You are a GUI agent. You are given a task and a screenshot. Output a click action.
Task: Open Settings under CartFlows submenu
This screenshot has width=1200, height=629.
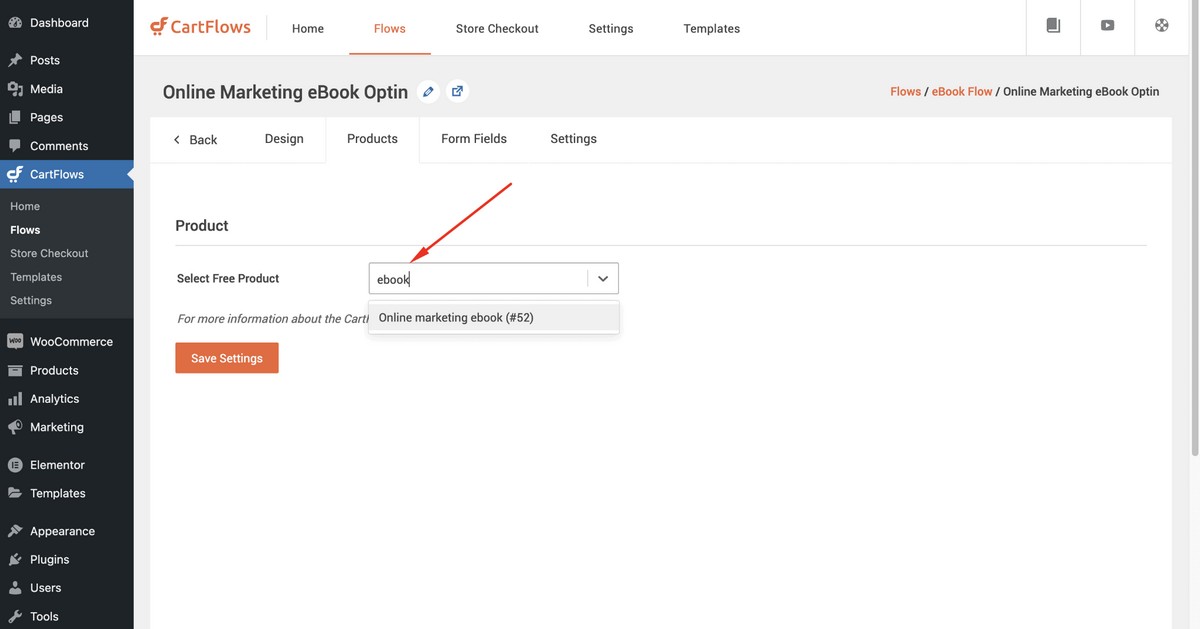[31, 300]
